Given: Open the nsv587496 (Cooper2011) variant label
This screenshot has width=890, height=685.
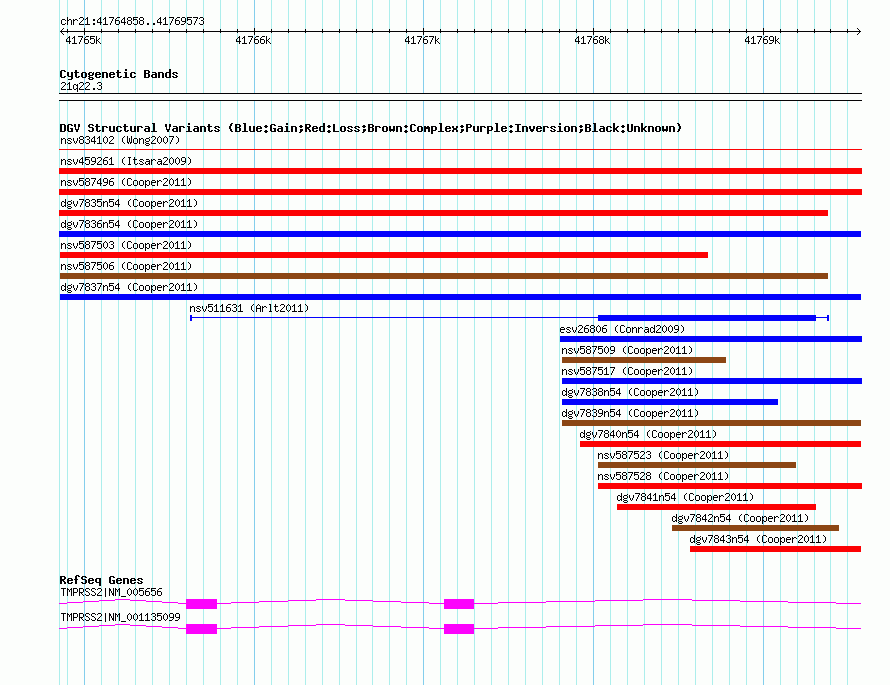Looking at the screenshot, I should [x=126, y=182].
